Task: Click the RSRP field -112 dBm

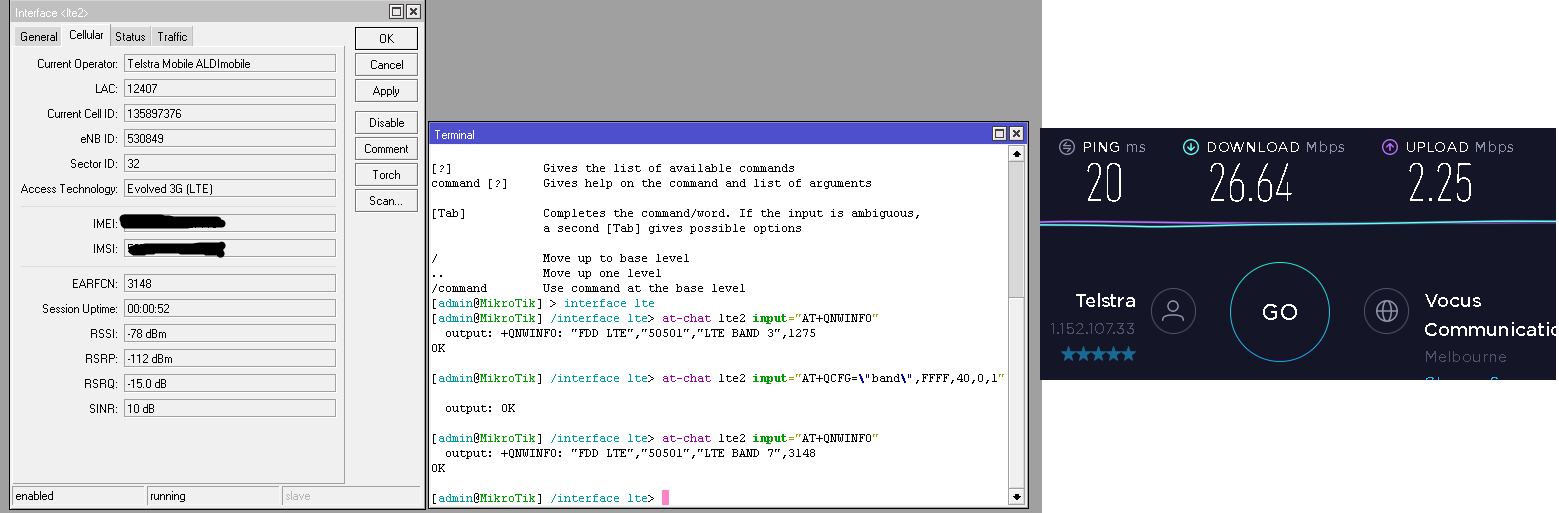Action: (230, 358)
